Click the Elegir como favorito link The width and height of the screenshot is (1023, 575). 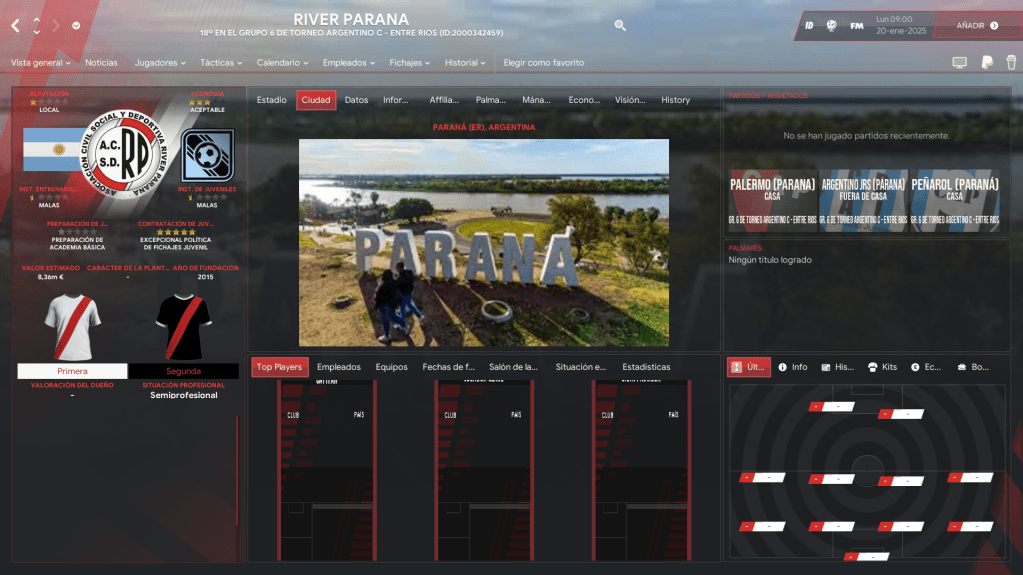[x=543, y=63]
